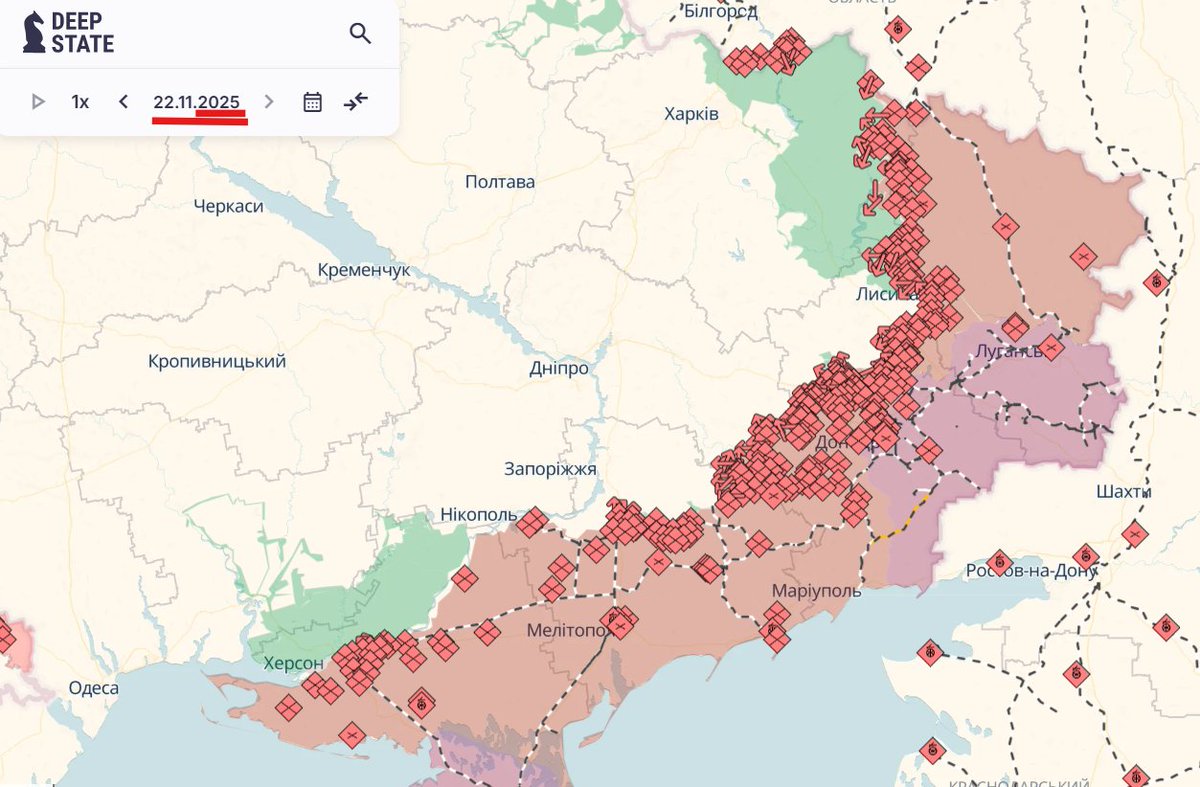Click the Білгород city label

click(721, 11)
